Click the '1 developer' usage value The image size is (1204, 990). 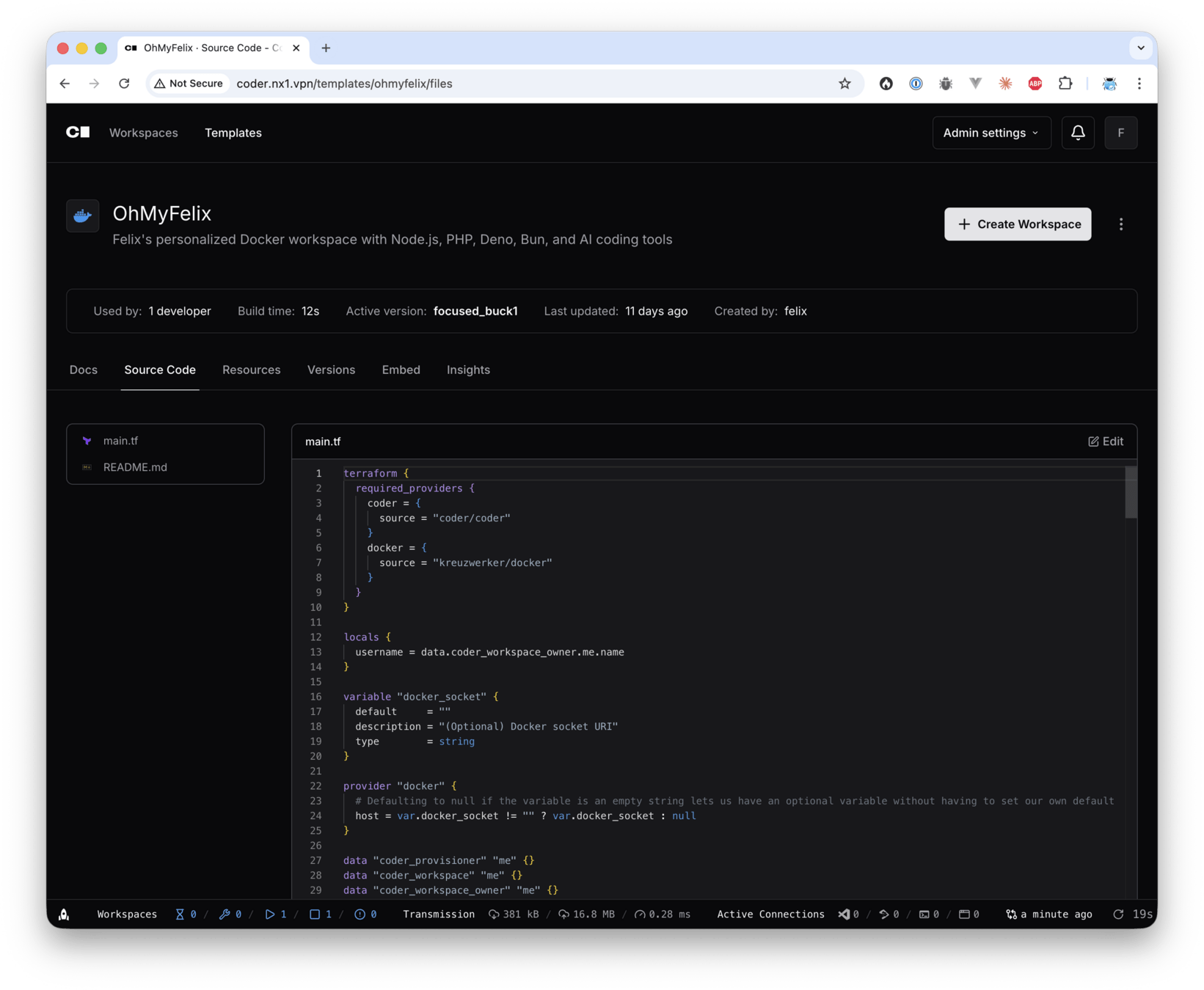(x=180, y=311)
